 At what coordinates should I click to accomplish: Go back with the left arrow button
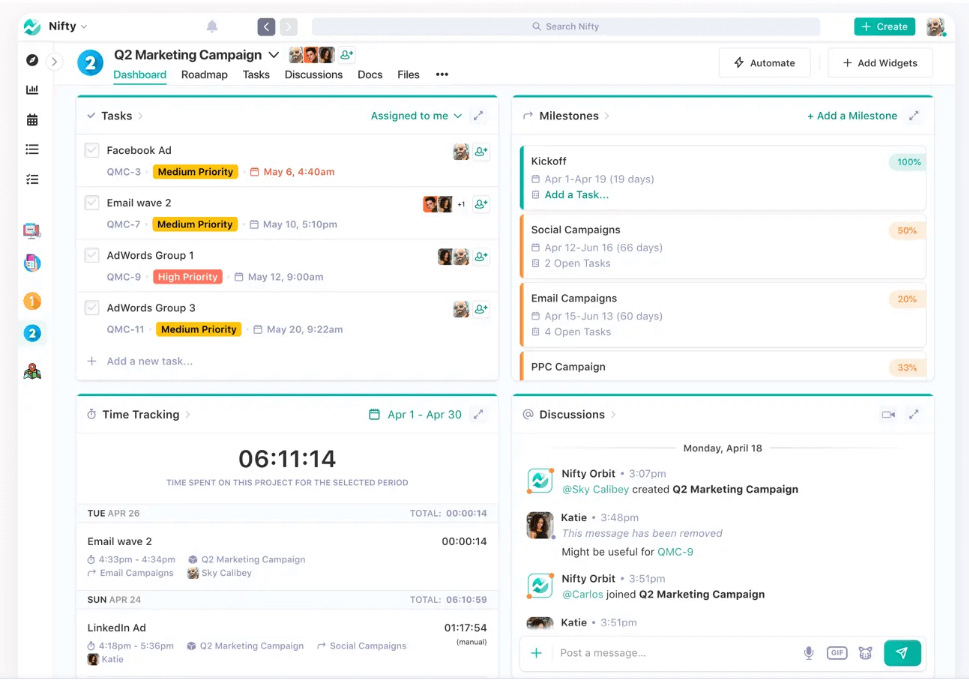point(266,27)
